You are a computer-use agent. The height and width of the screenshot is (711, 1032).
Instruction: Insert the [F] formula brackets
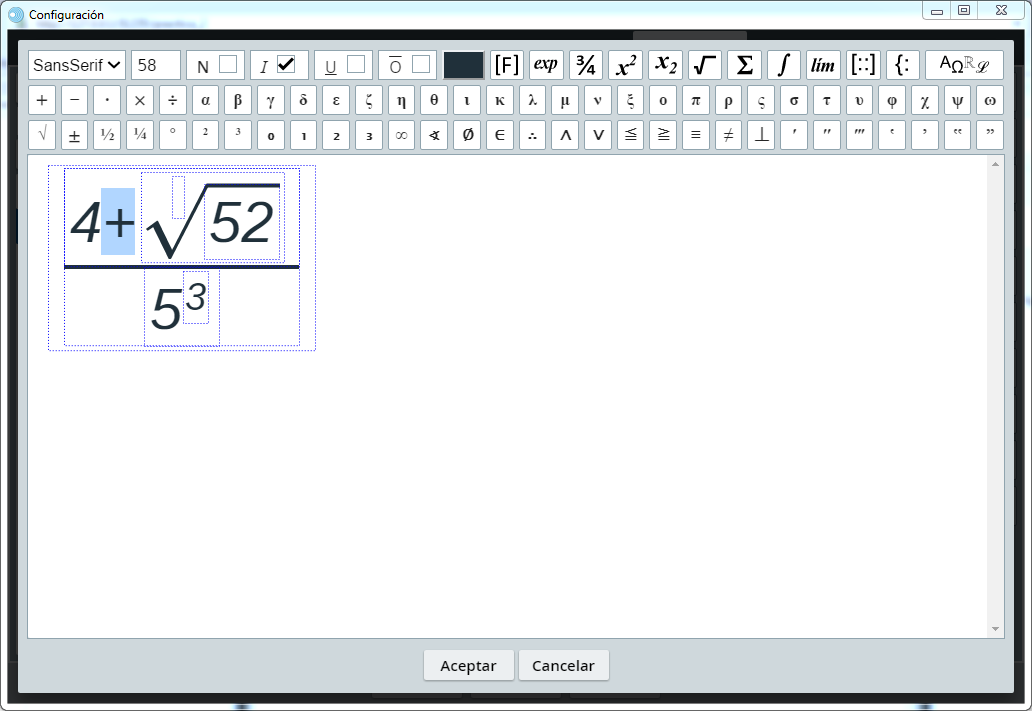click(x=507, y=65)
